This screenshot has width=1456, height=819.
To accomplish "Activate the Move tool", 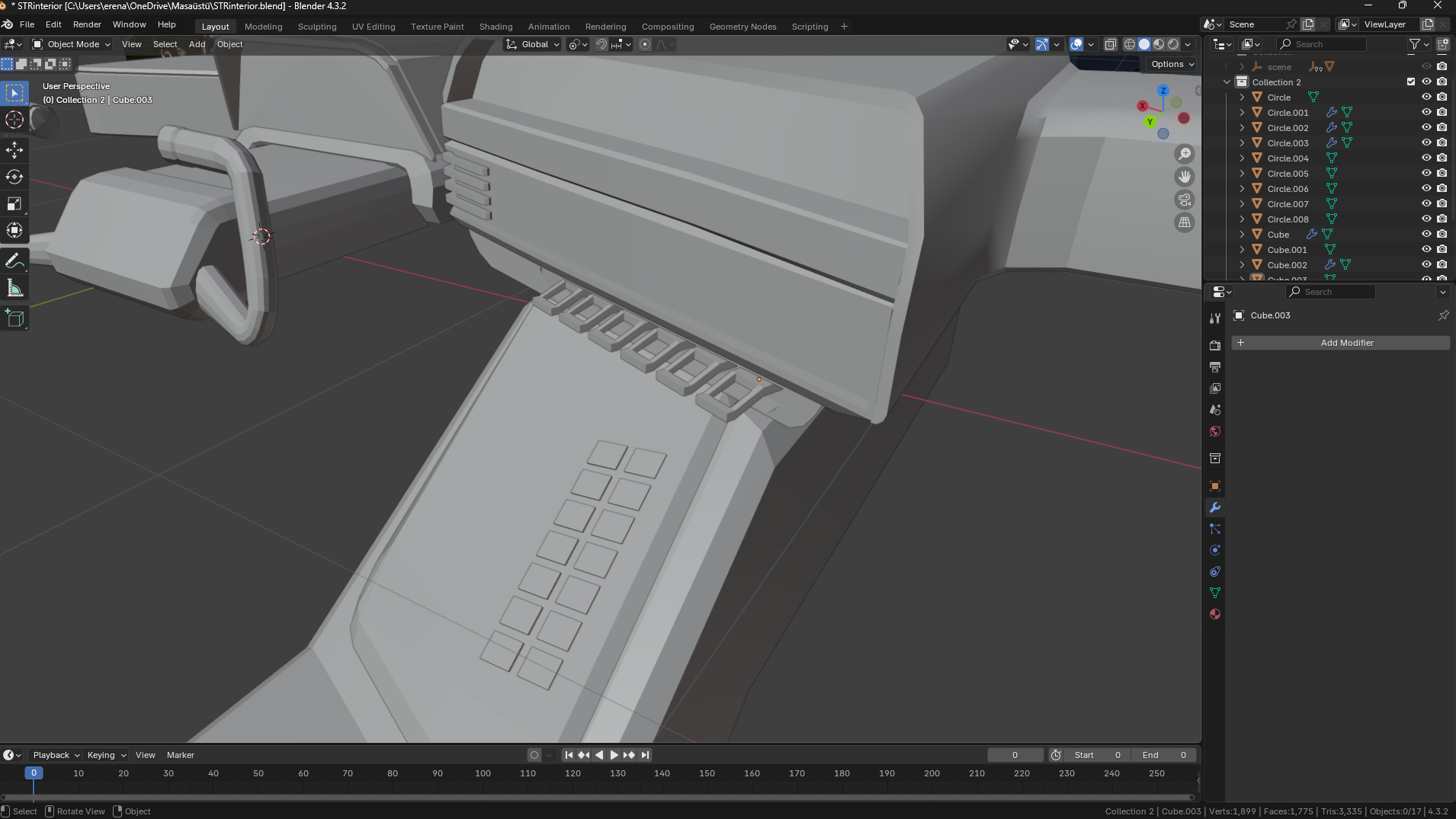I will pyautogui.click(x=14, y=149).
